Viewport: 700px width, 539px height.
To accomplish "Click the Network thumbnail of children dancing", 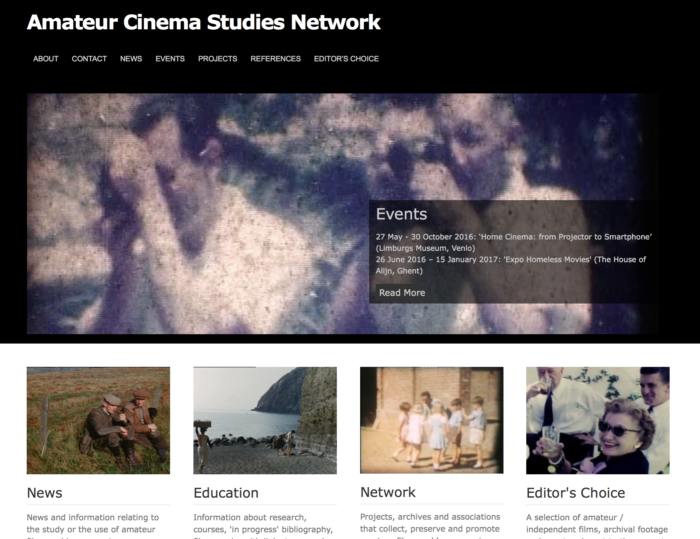I will pyautogui.click(x=431, y=420).
